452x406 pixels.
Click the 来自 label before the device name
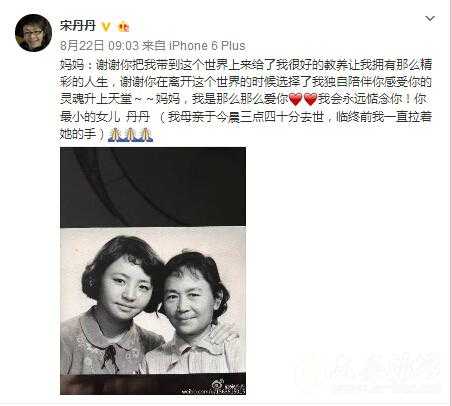[154, 45]
